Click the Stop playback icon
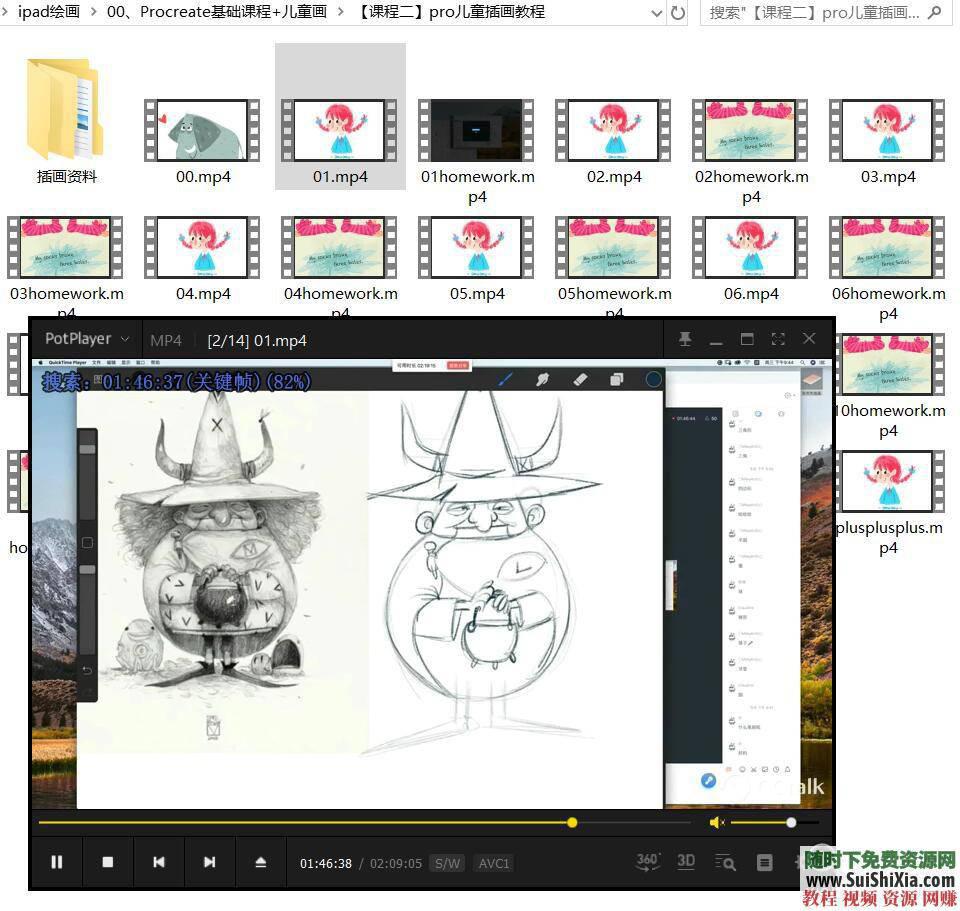The width and height of the screenshot is (960, 911). point(108,862)
